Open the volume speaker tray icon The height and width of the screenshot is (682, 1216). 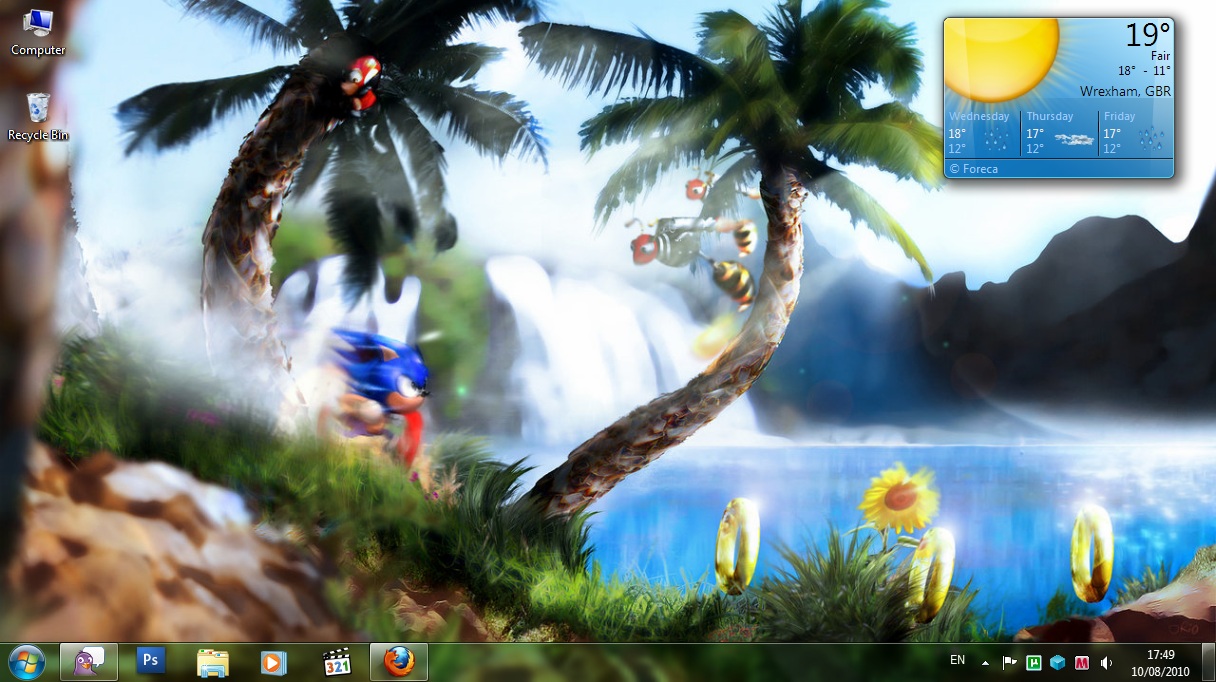point(1106,662)
